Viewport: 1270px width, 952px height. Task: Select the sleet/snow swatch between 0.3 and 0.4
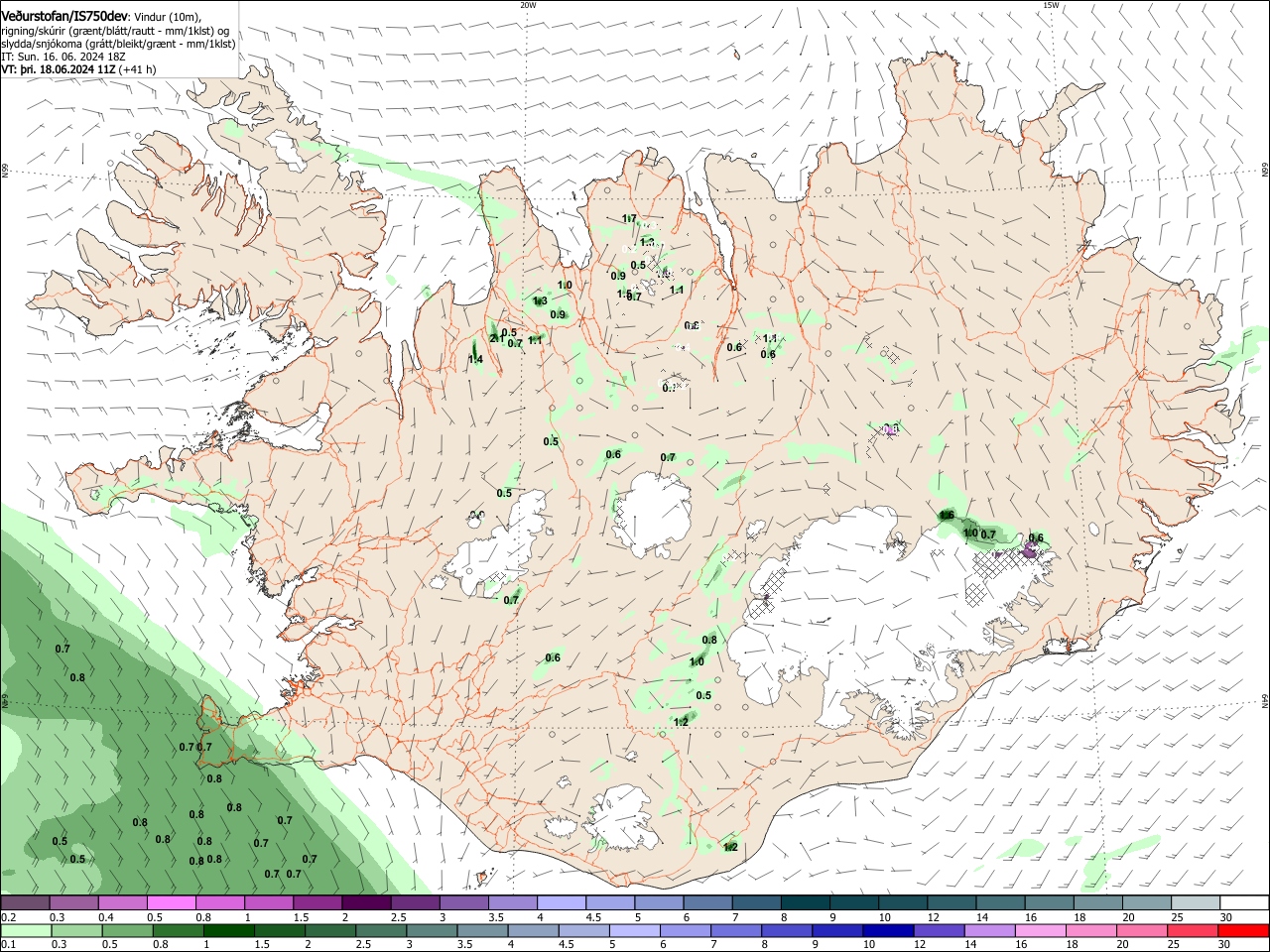coord(73,902)
